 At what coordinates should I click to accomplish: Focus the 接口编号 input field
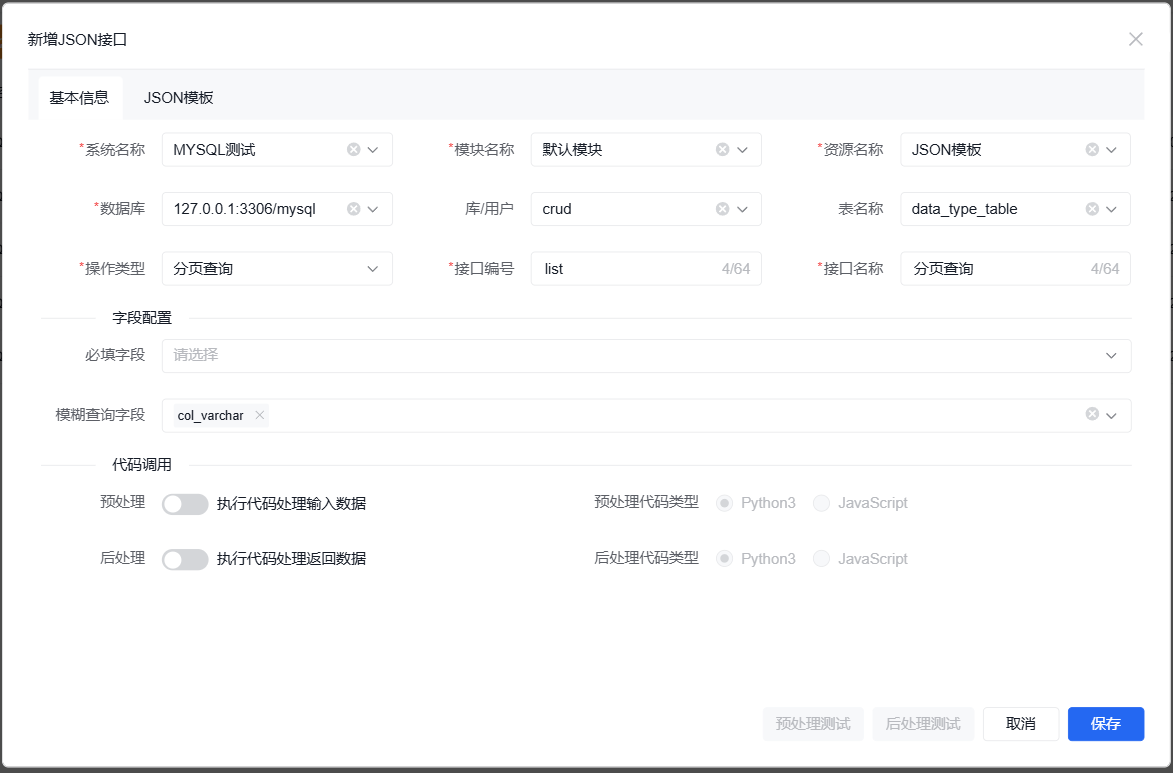tap(646, 269)
